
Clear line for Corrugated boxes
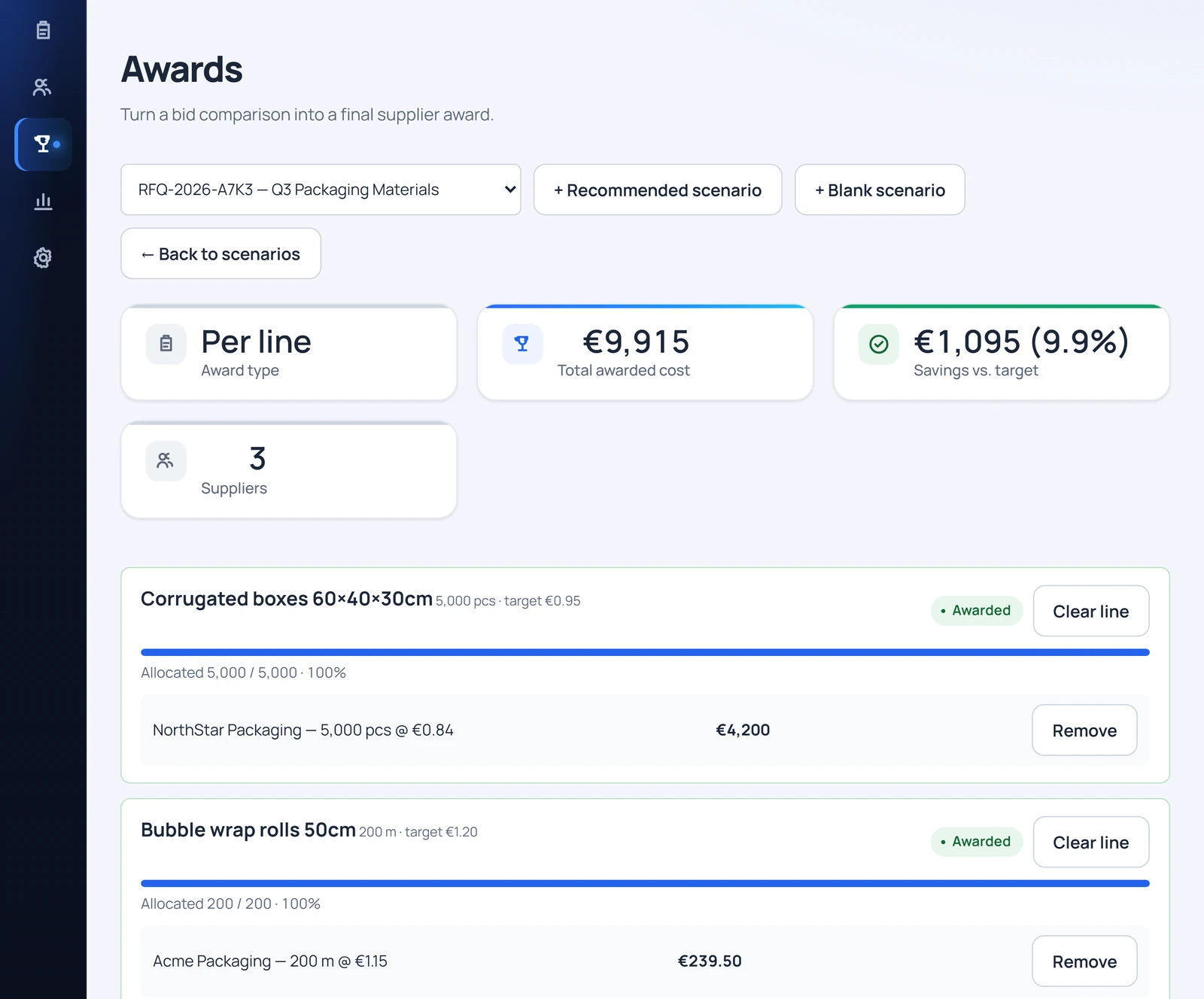pos(1091,611)
